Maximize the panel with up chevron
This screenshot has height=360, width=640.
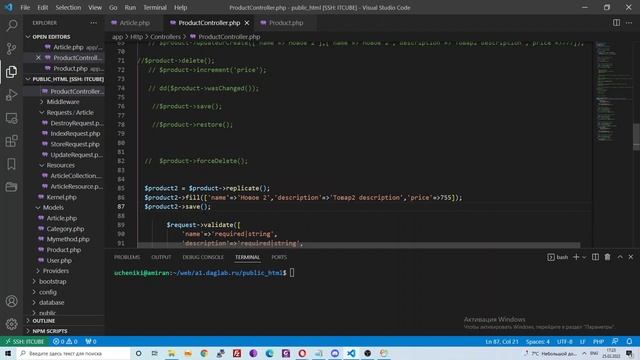pos(620,257)
